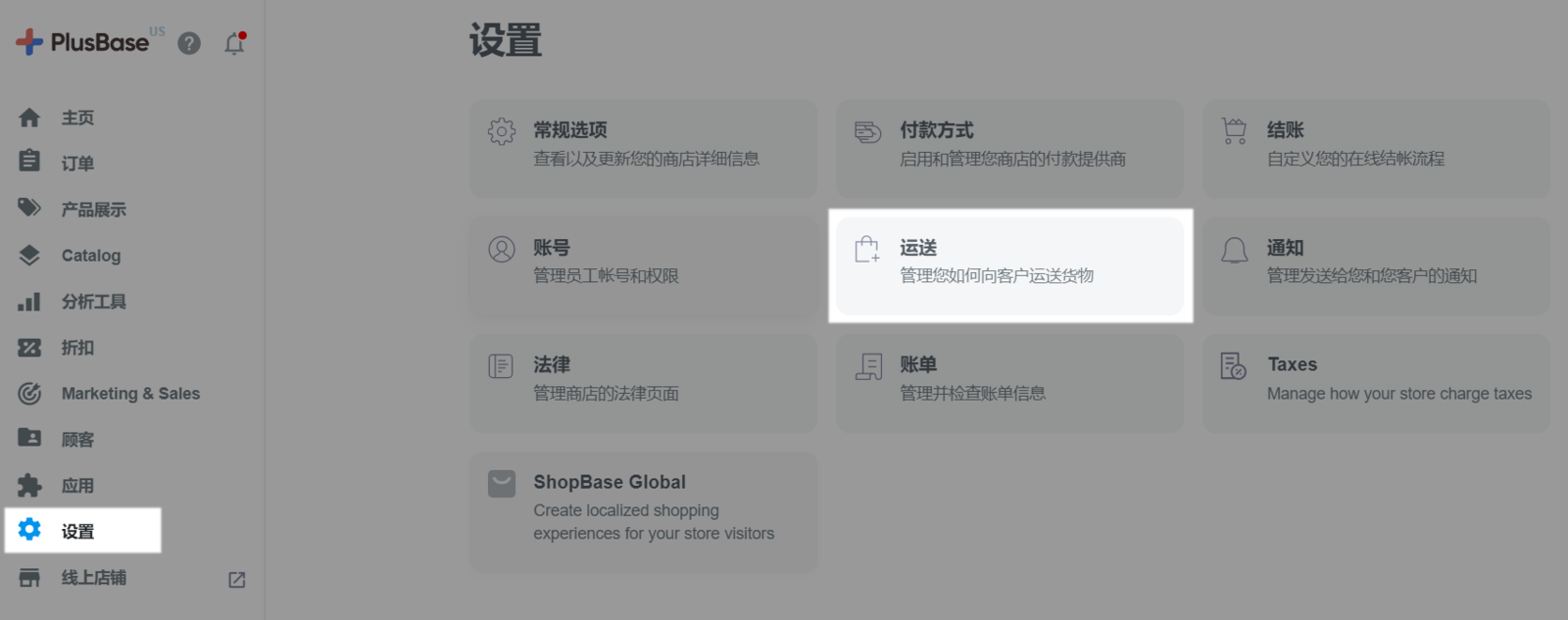Image resolution: width=1568 pixels, height=620 pixels.
Task: Click description 自定义您的在线结帐流程
Action: pyautogui.click(x=1356, y=159)
